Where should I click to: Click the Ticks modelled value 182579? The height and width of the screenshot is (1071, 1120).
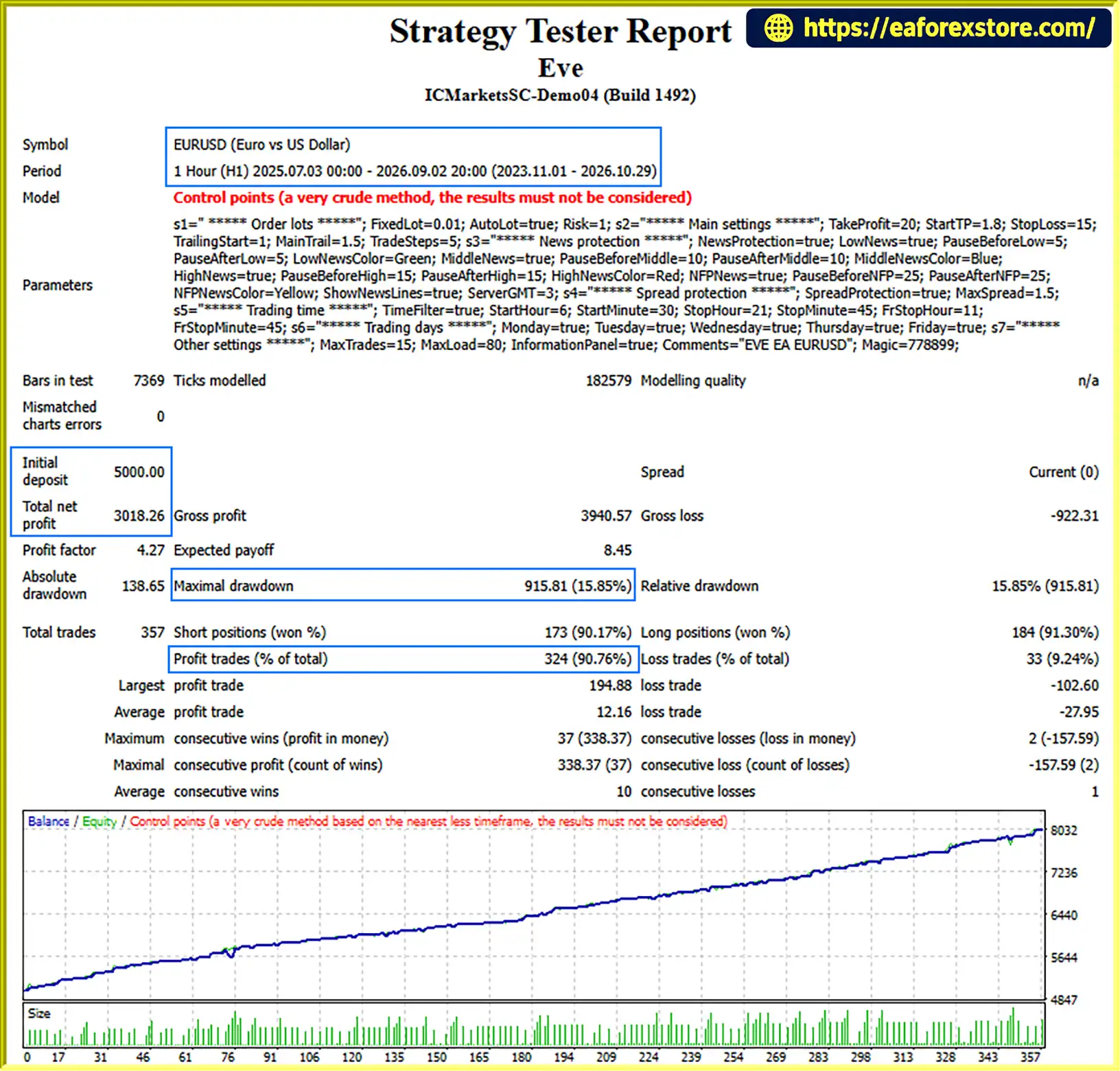pyautogui.click(x=608, y=381)
